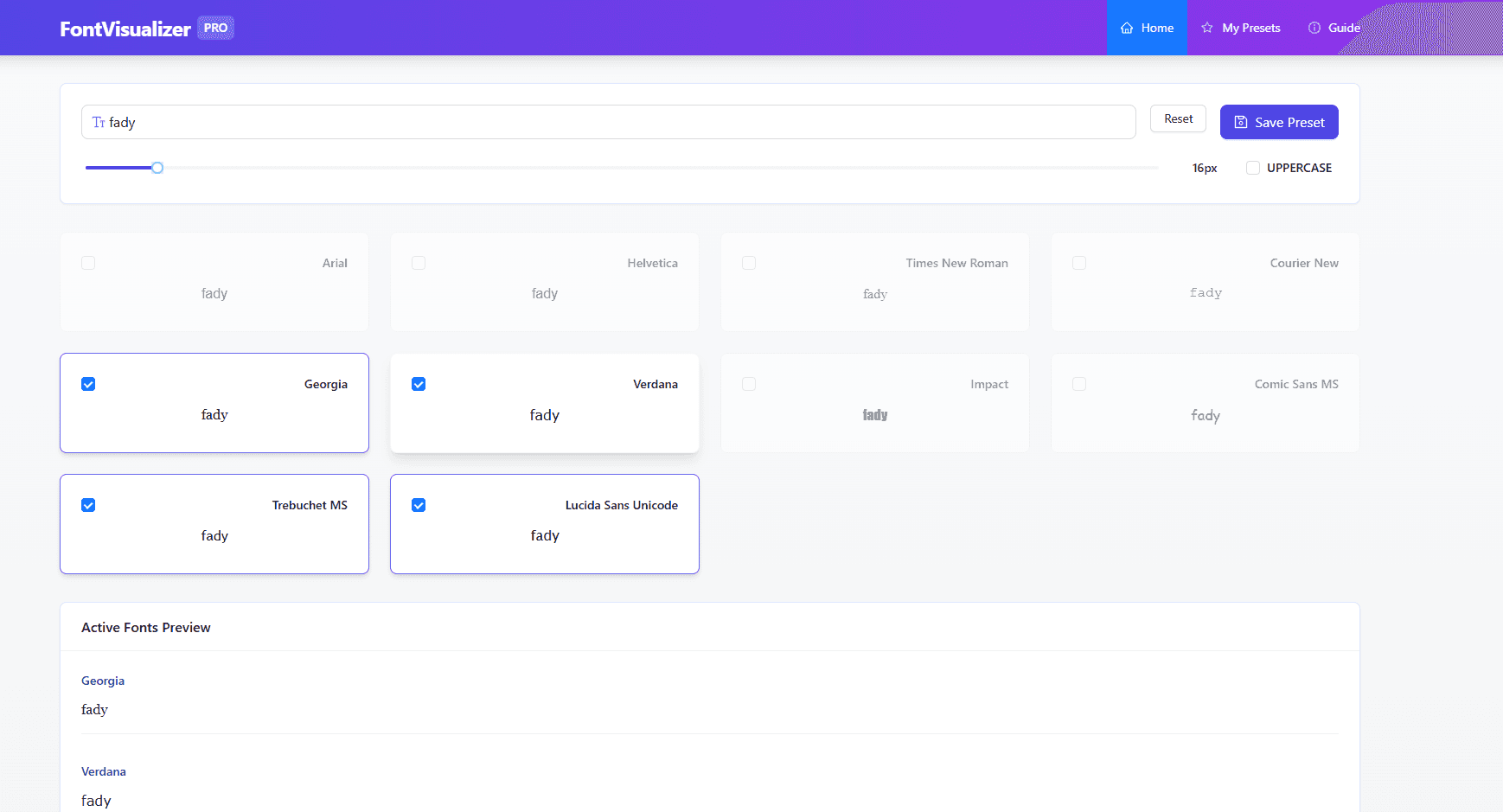Uncheck the Lucida Sans Unicode checkbox
1503x812 pixels.
[419, 505]
